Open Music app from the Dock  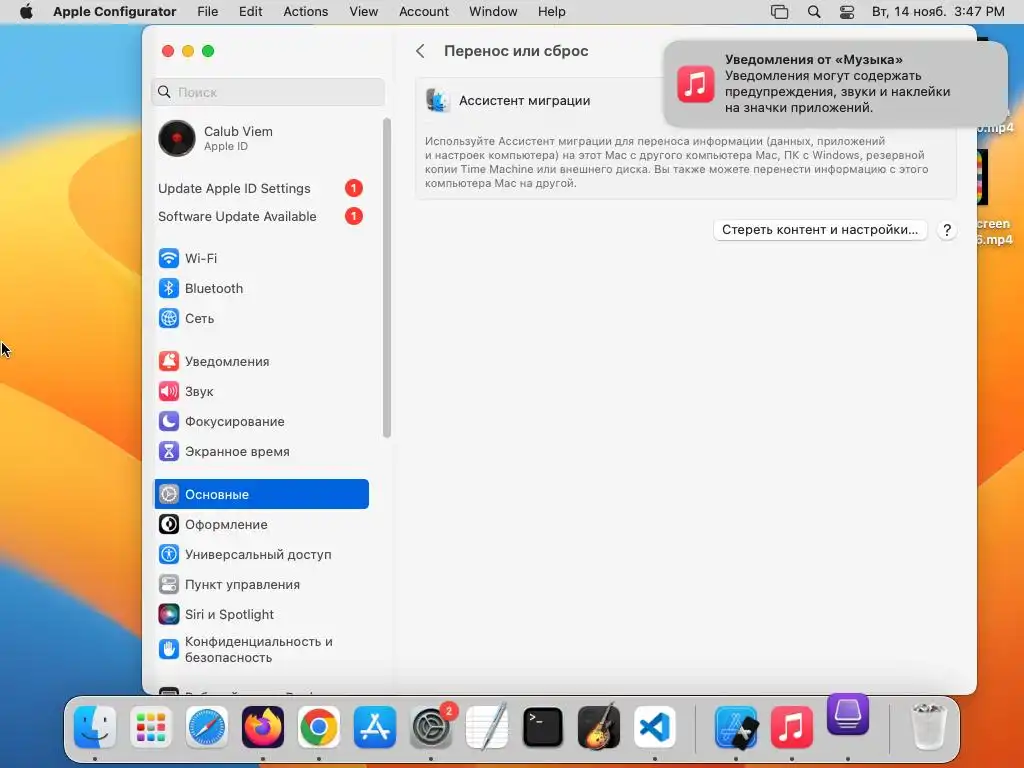pos(792,727)
